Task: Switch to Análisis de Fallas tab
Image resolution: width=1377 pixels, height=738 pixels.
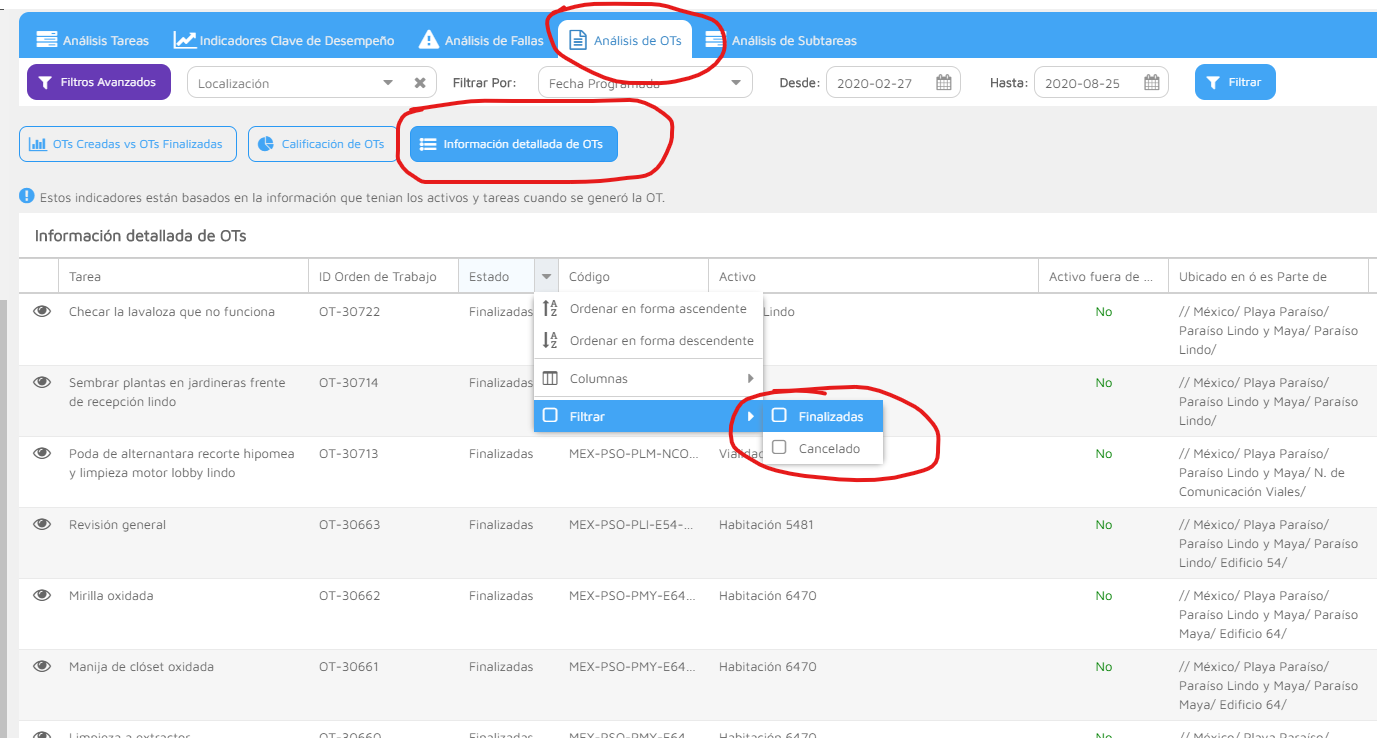Action: [x=482, y=41]
